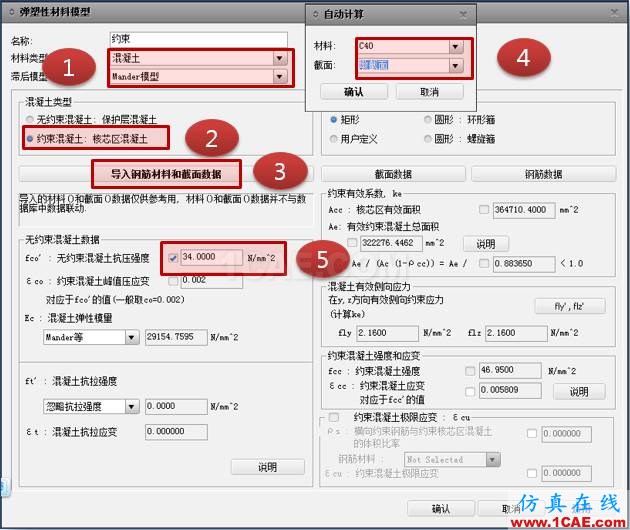The width and height of the screenshot is (630, 530).
Task: Toggle the εcu 极限应变 value checkbox
Action: coord(532,473)
